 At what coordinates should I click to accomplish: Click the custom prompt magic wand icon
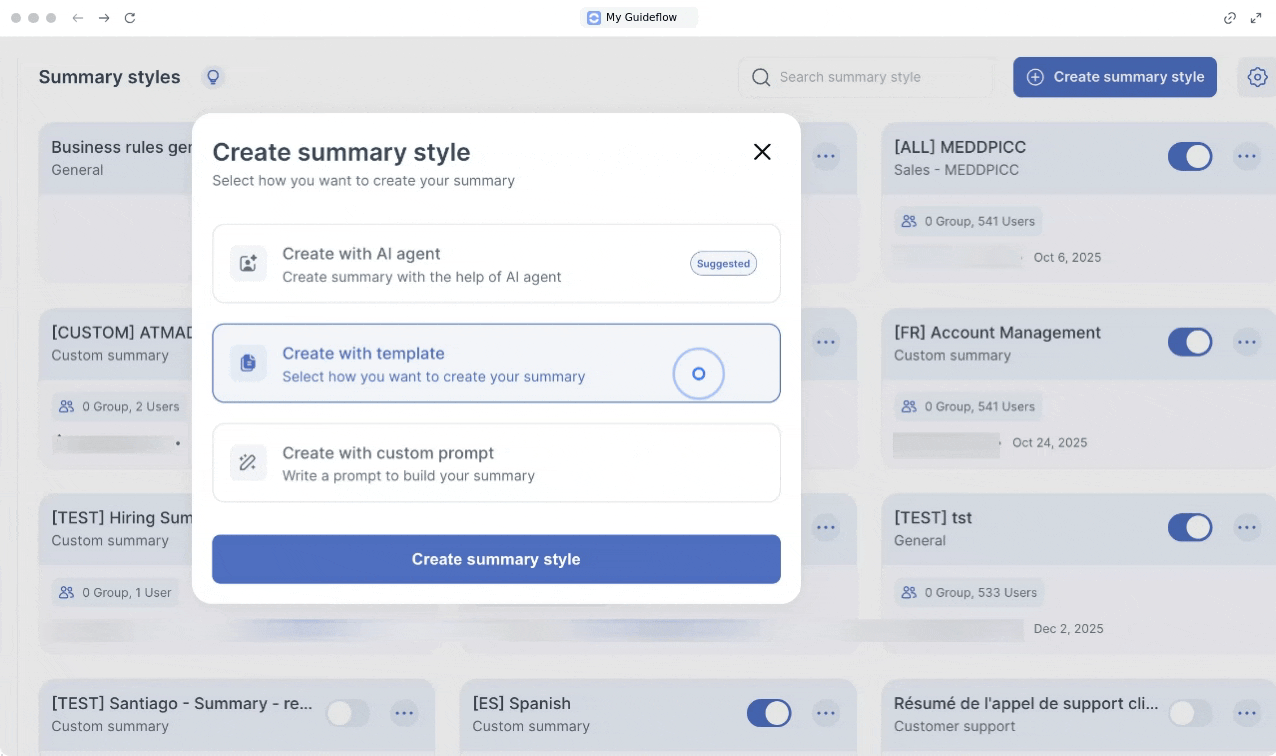pyautogui.click(x=248, y=463)
